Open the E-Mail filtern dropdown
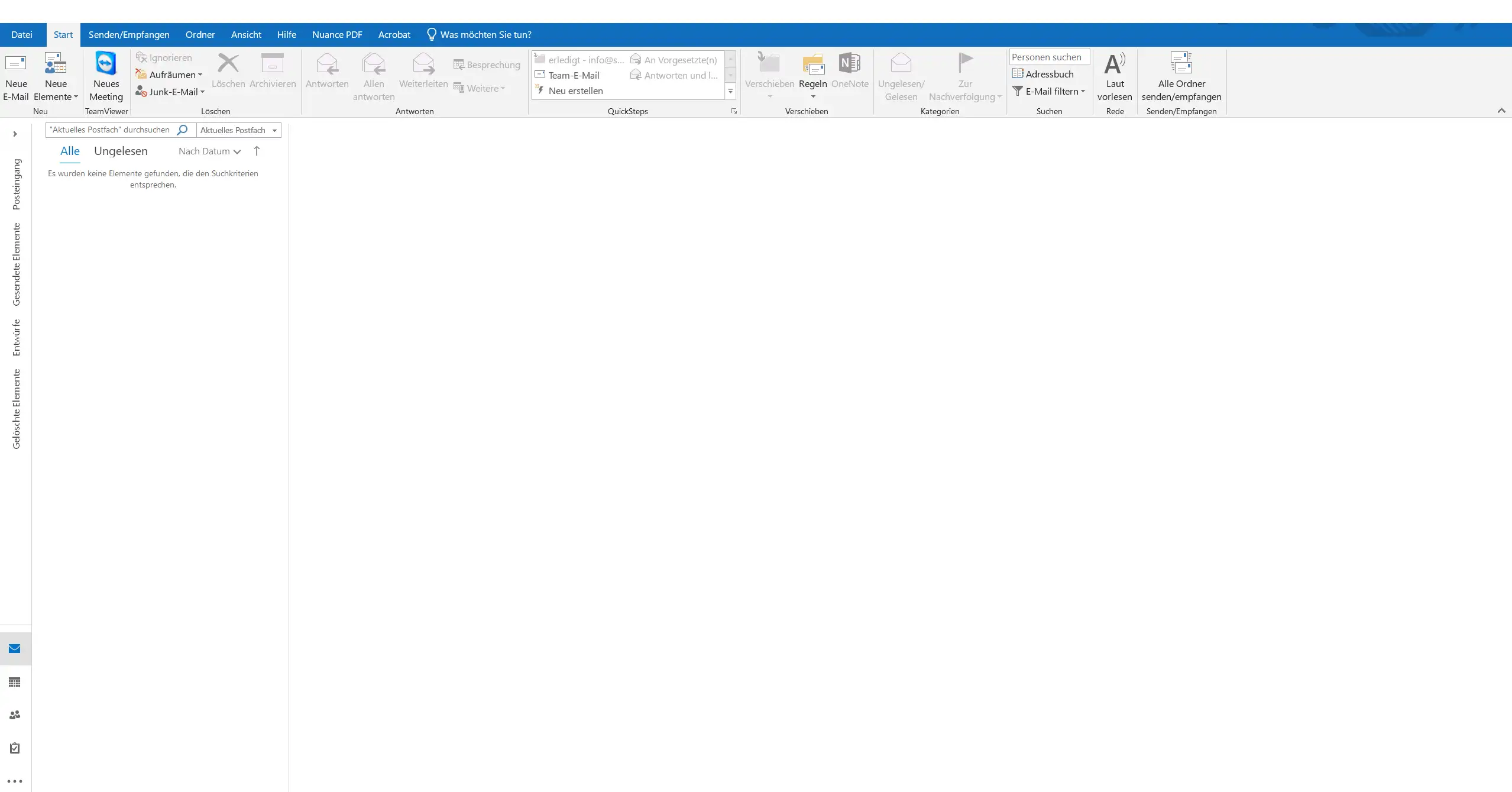 click(1048, 91)
